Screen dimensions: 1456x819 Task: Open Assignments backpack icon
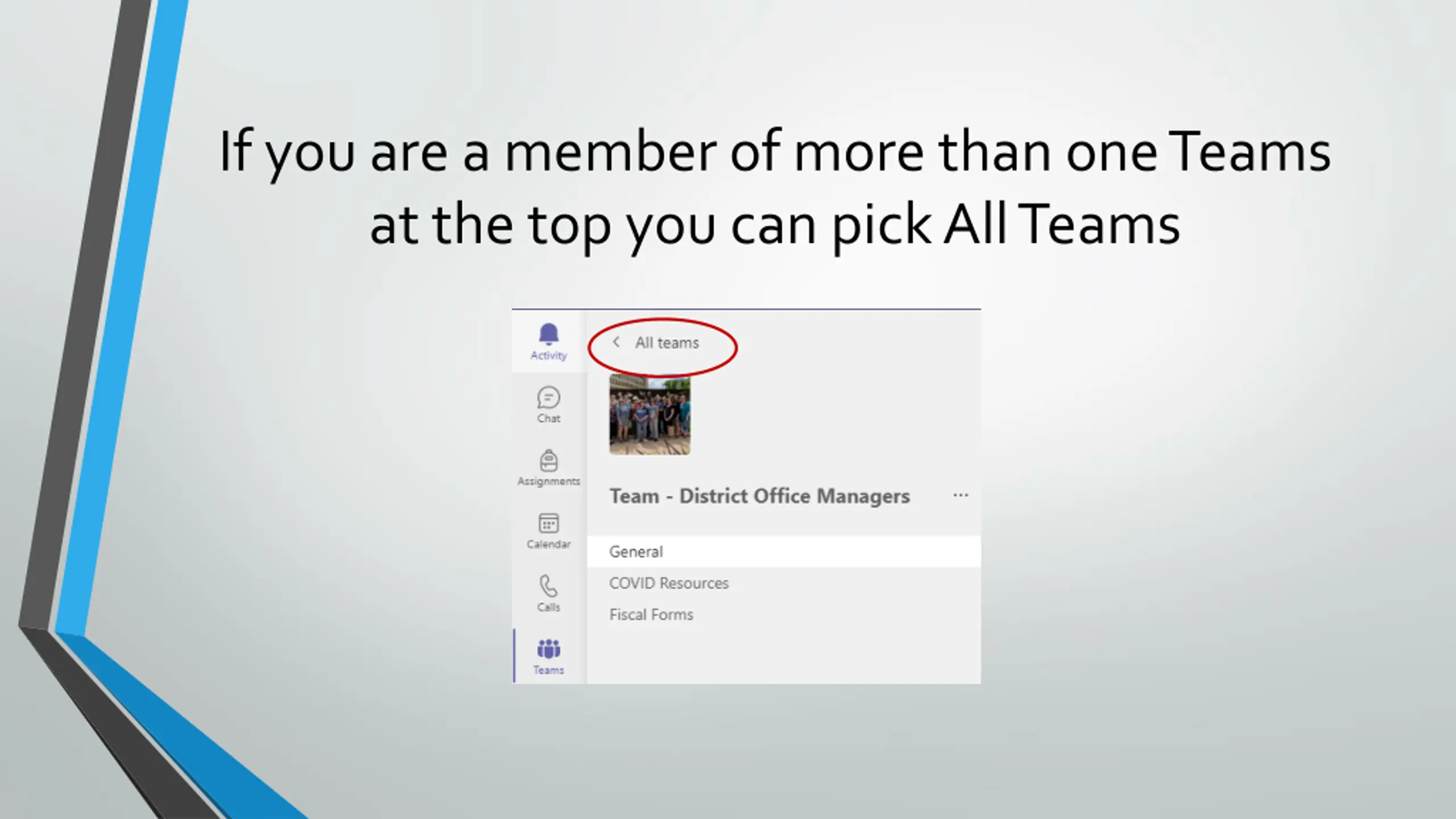coord(548,461)
